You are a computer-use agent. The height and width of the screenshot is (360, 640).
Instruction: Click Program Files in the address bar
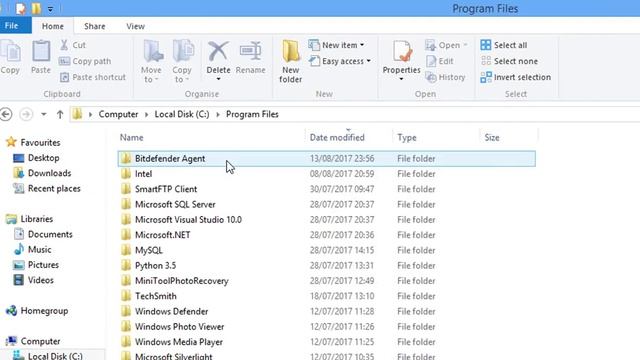pyautogui.click(x=252, y=114)
